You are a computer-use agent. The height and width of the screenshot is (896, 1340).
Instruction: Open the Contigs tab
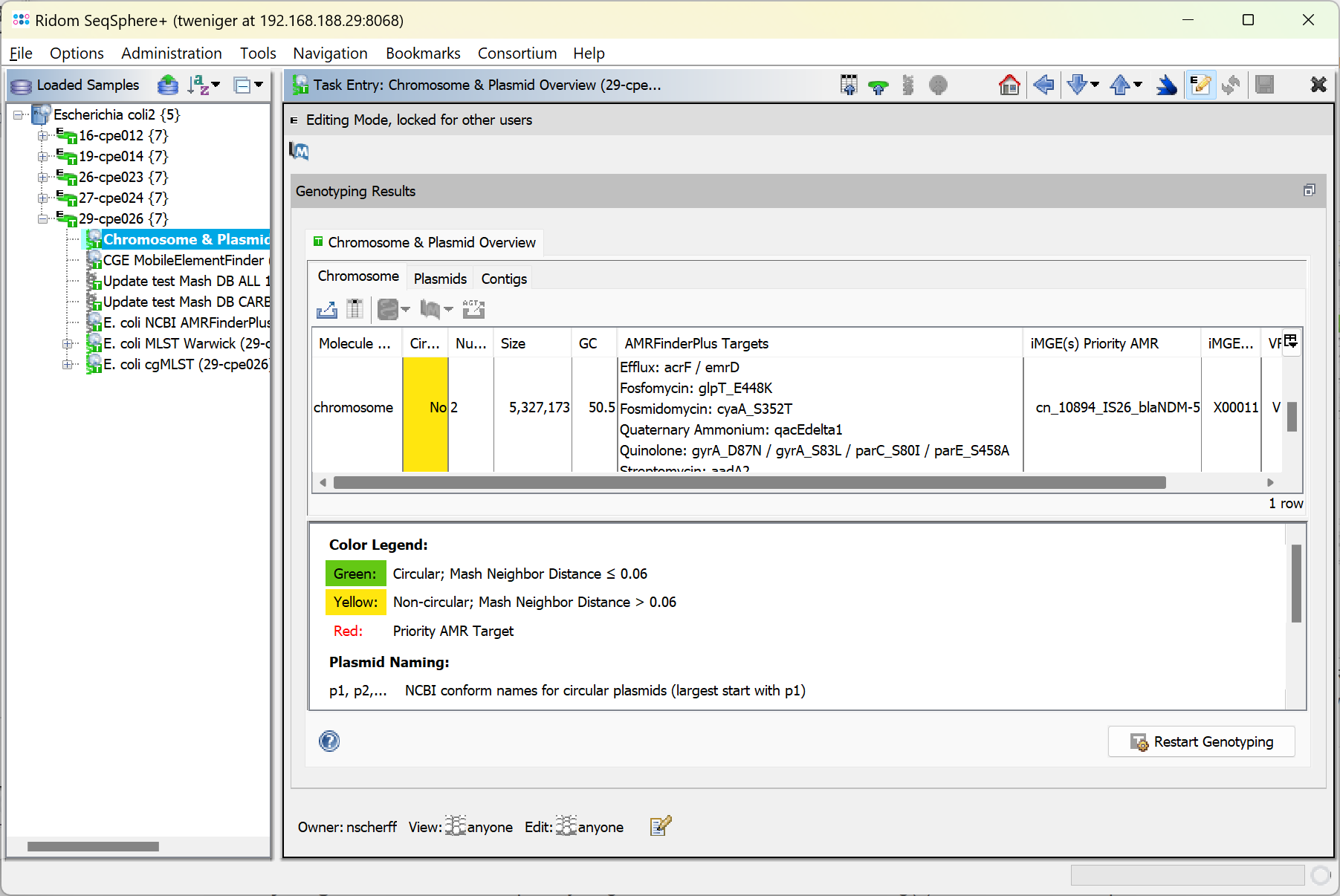point(504,279)
